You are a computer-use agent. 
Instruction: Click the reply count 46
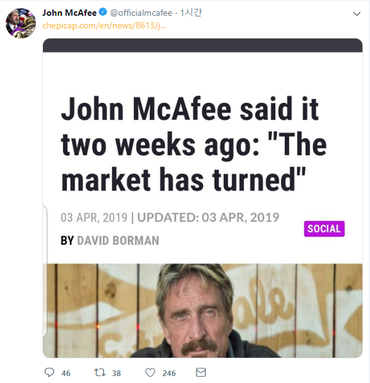(66, 373)
